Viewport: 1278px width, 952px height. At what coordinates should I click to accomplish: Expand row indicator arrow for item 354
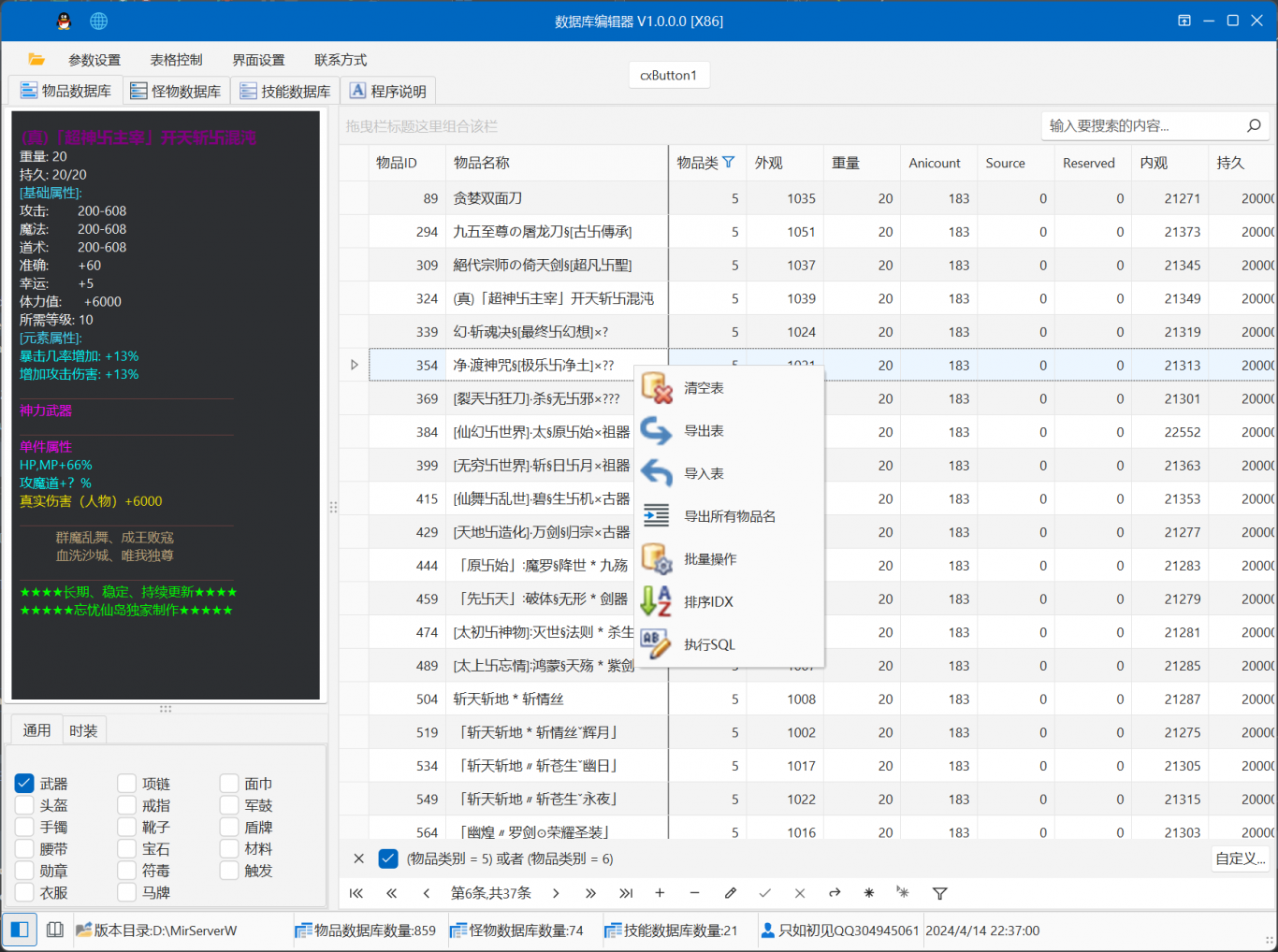point(355,365)
